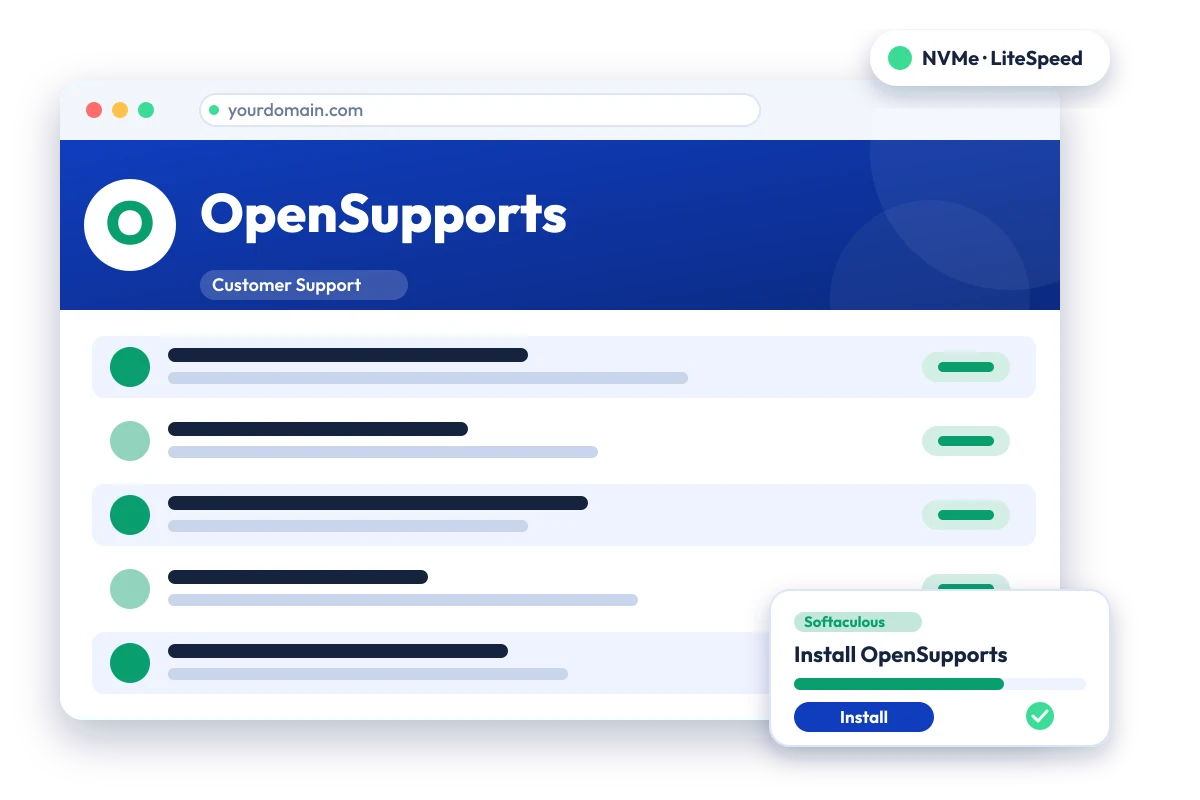Click the green dot in NVMe LiteSpeed badge
Viewport: 1200px width, 800px height.
point(900,58)
